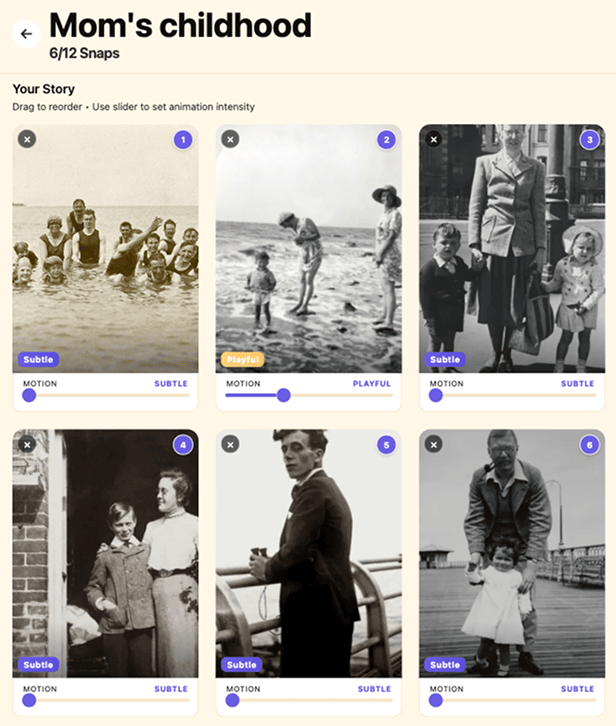The image size is (616, 726).
Task: Remove snap 3 with the X icon
Action: [x=434, y=139]
